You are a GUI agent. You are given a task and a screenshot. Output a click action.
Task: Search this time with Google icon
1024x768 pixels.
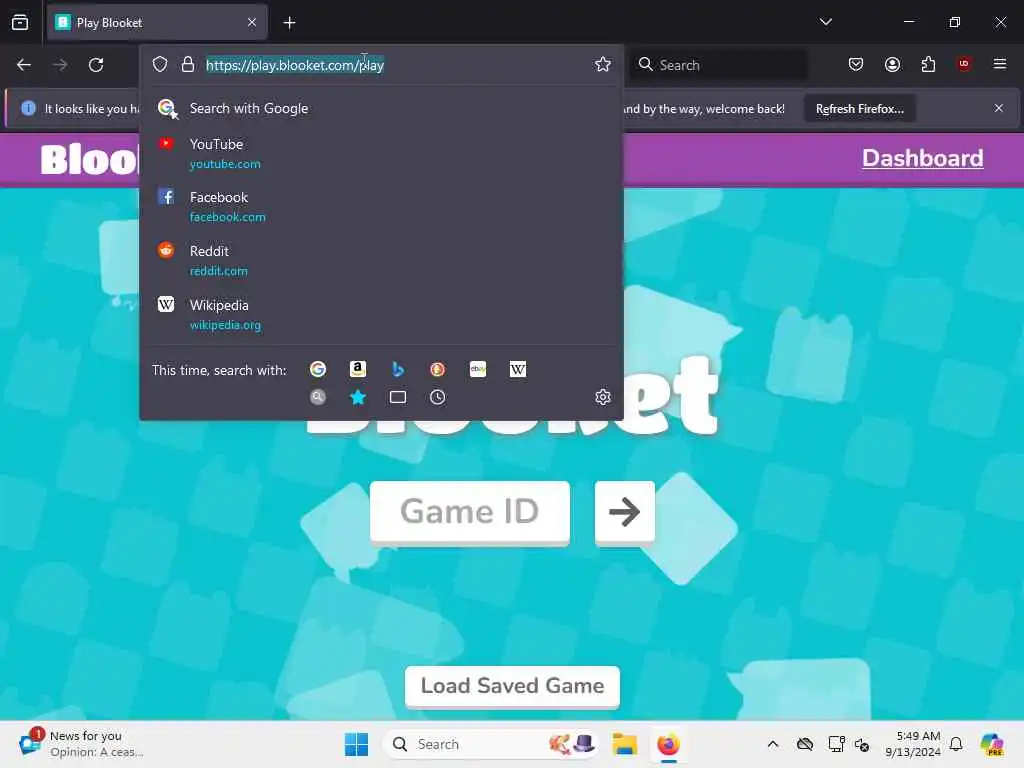[318, 370]
